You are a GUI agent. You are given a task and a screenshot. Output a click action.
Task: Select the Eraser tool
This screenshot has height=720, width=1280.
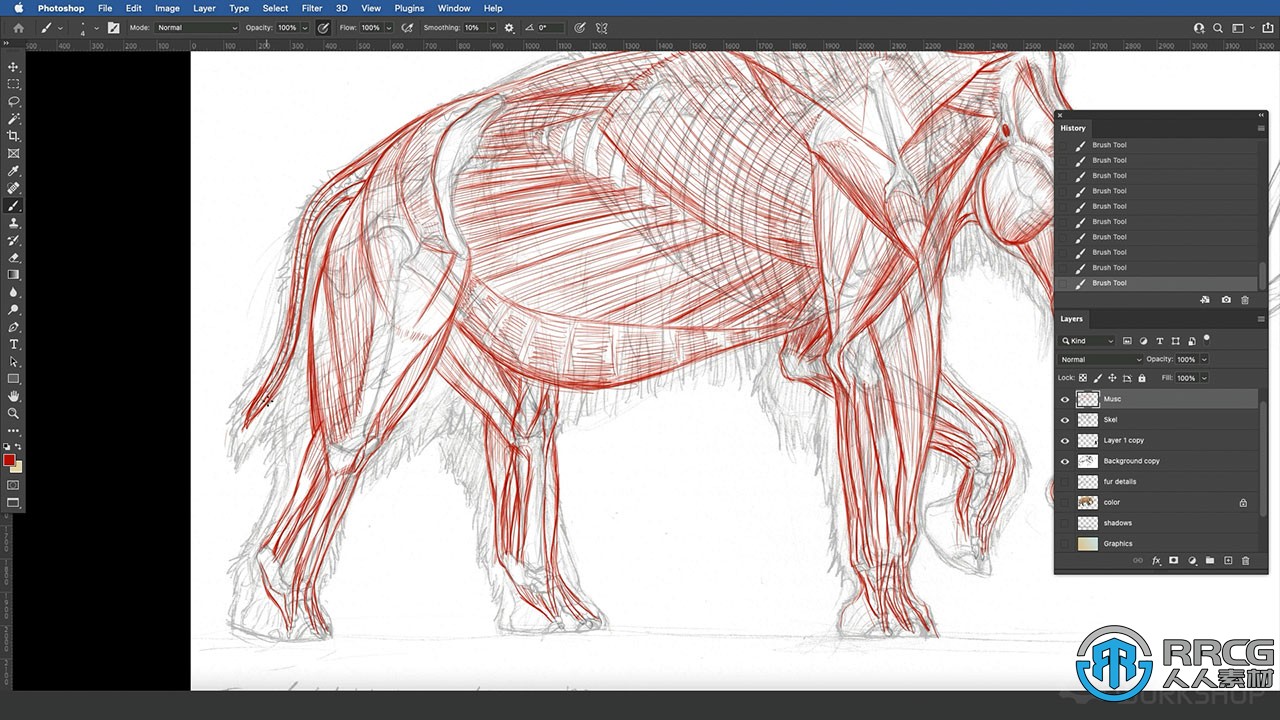pyautogui.click(x=13, y=257)
